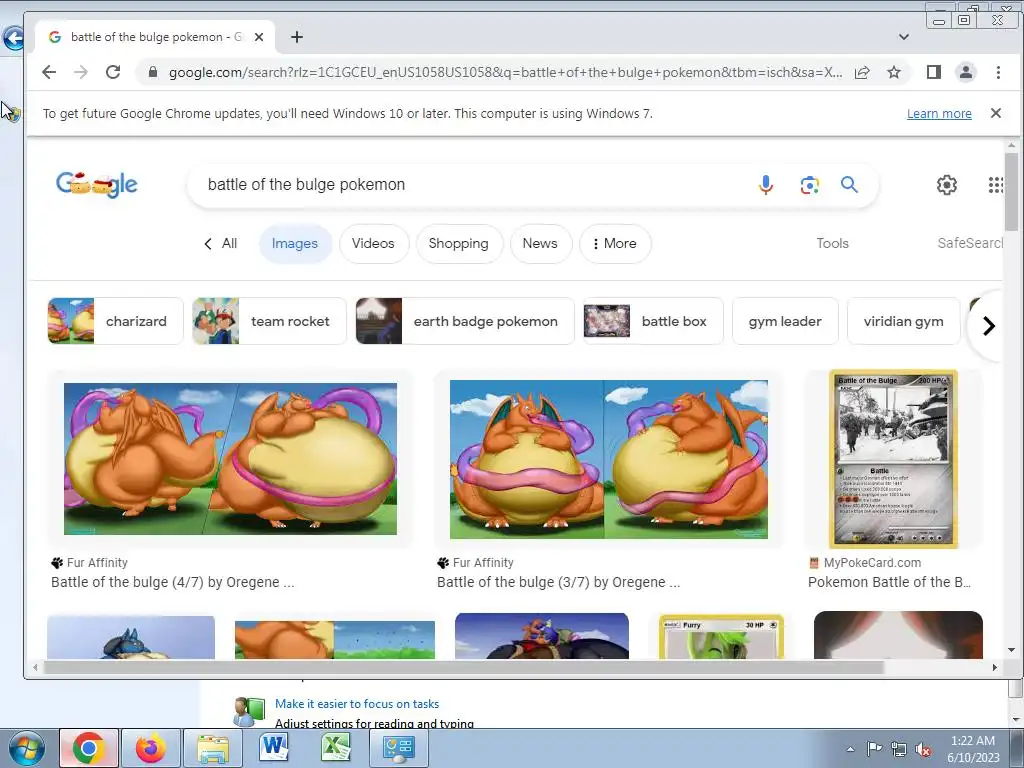
Task: Filter by earth badge pokemon chip
Action: click(465, 321)
